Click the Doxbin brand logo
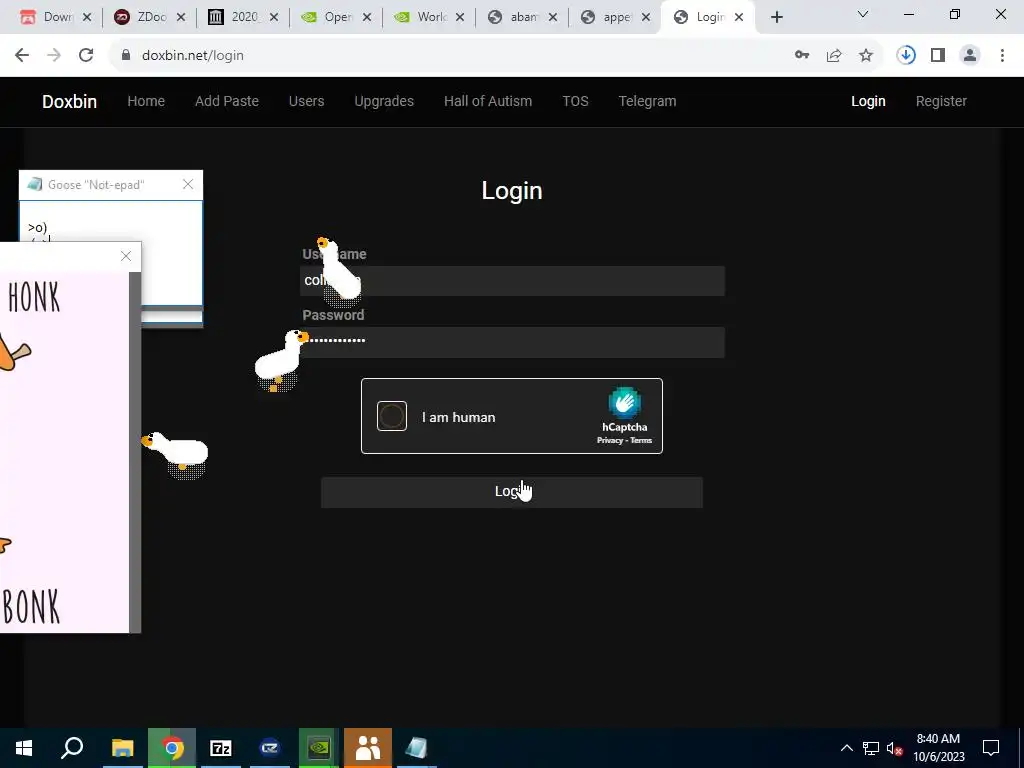The width and height of the screenshot is (1024, 768). (x=69, y=102)
